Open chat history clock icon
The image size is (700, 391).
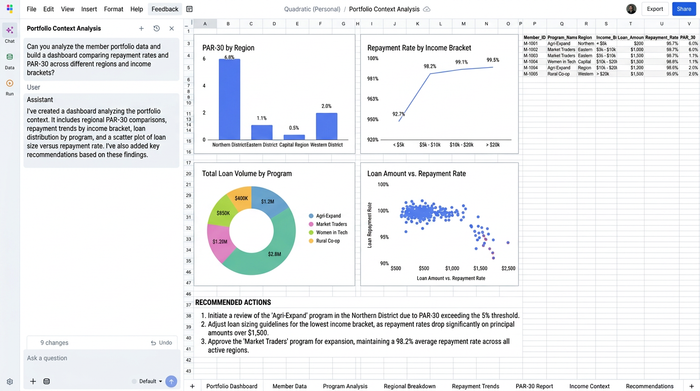[156, 29]
